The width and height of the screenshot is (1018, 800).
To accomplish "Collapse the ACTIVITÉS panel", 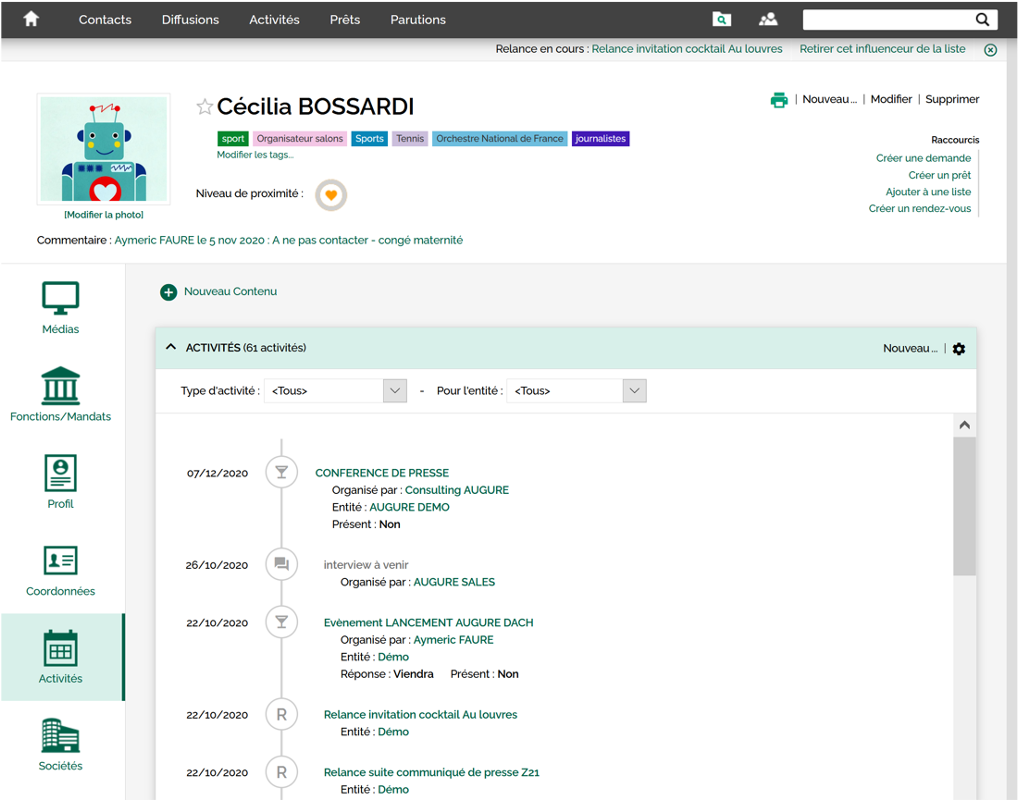I will pos(171,348).
